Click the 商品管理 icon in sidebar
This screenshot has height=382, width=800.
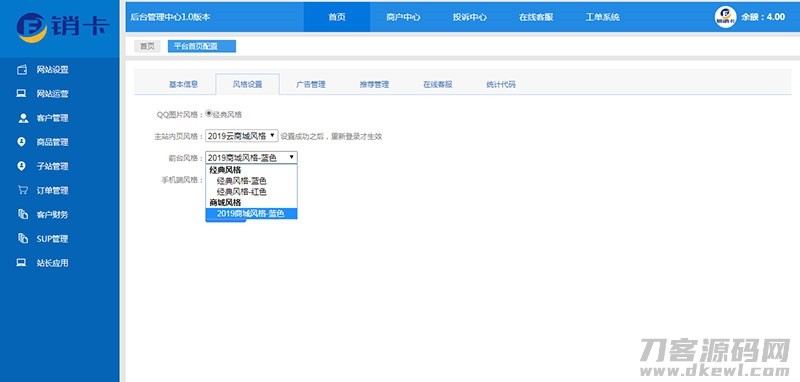pos(21,142)
